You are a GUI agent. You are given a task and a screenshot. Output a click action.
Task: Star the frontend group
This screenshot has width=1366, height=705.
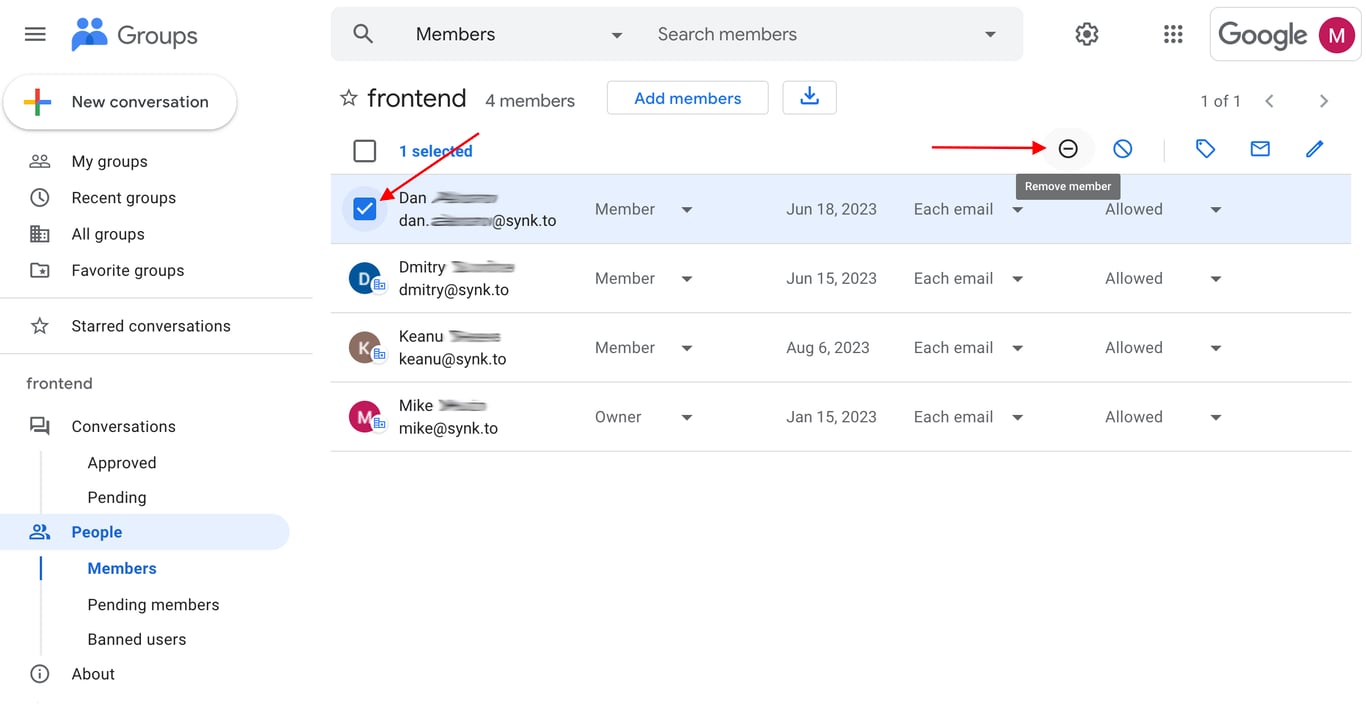349,98
